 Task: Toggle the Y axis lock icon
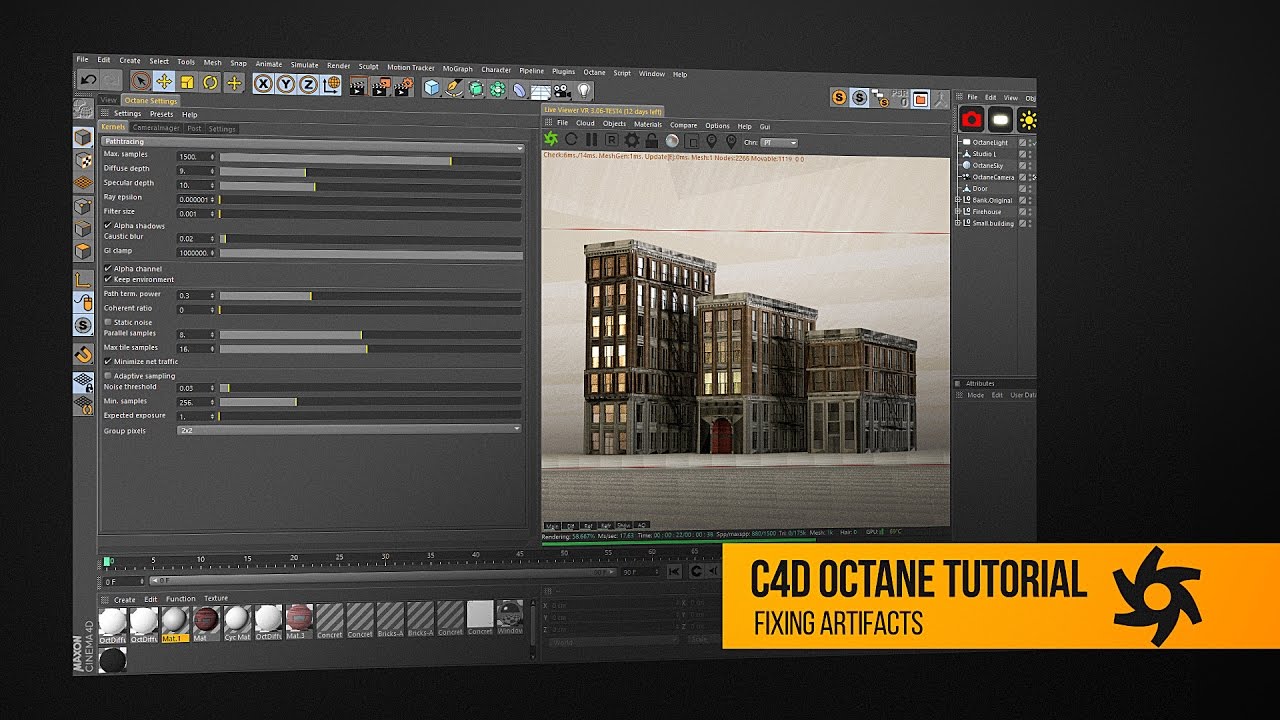pos(286,85)
